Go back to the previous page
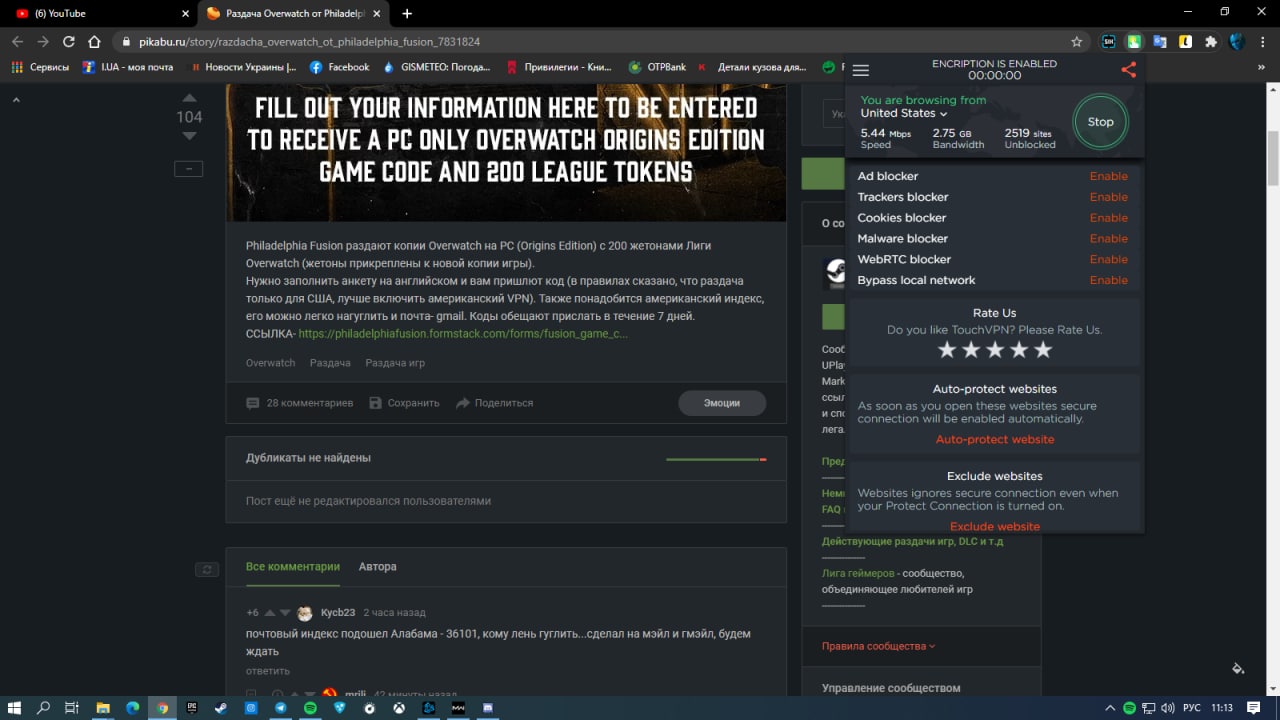The height and width of the screenshot is (720, 1280). tap(17, 42)
